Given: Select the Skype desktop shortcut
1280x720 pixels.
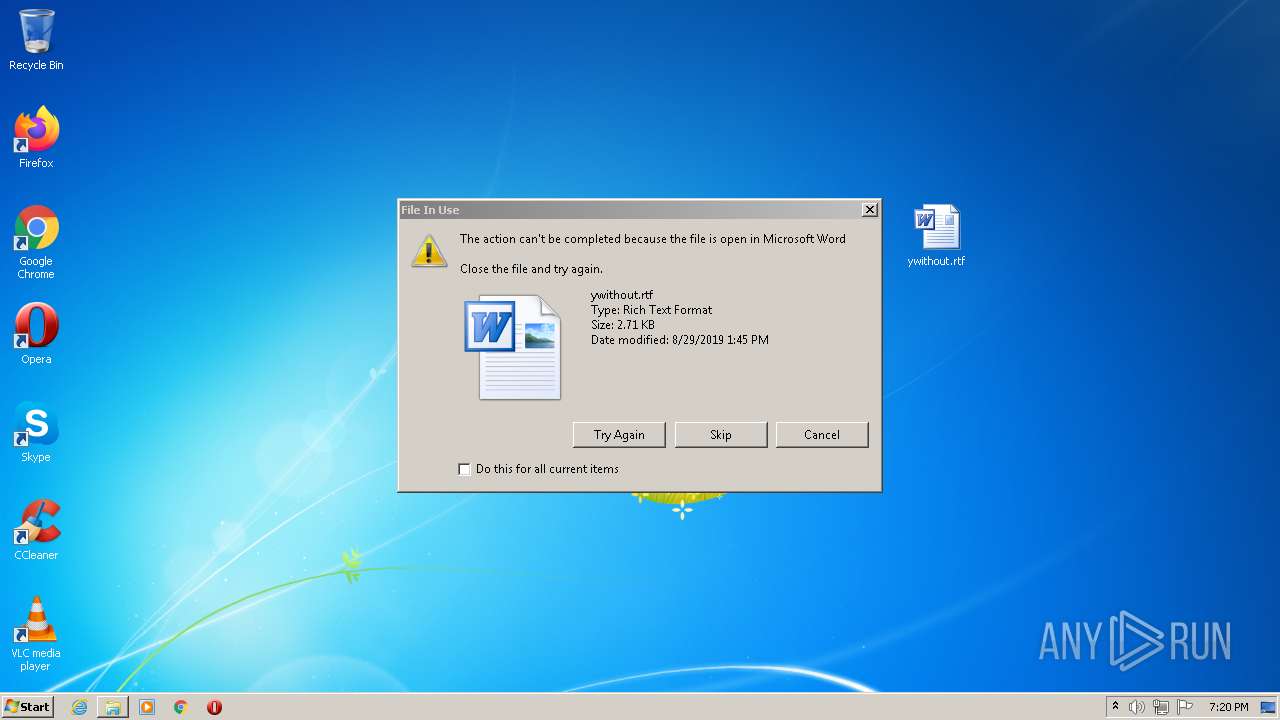Looking at the screenshot, I should [x=36, y=432].
